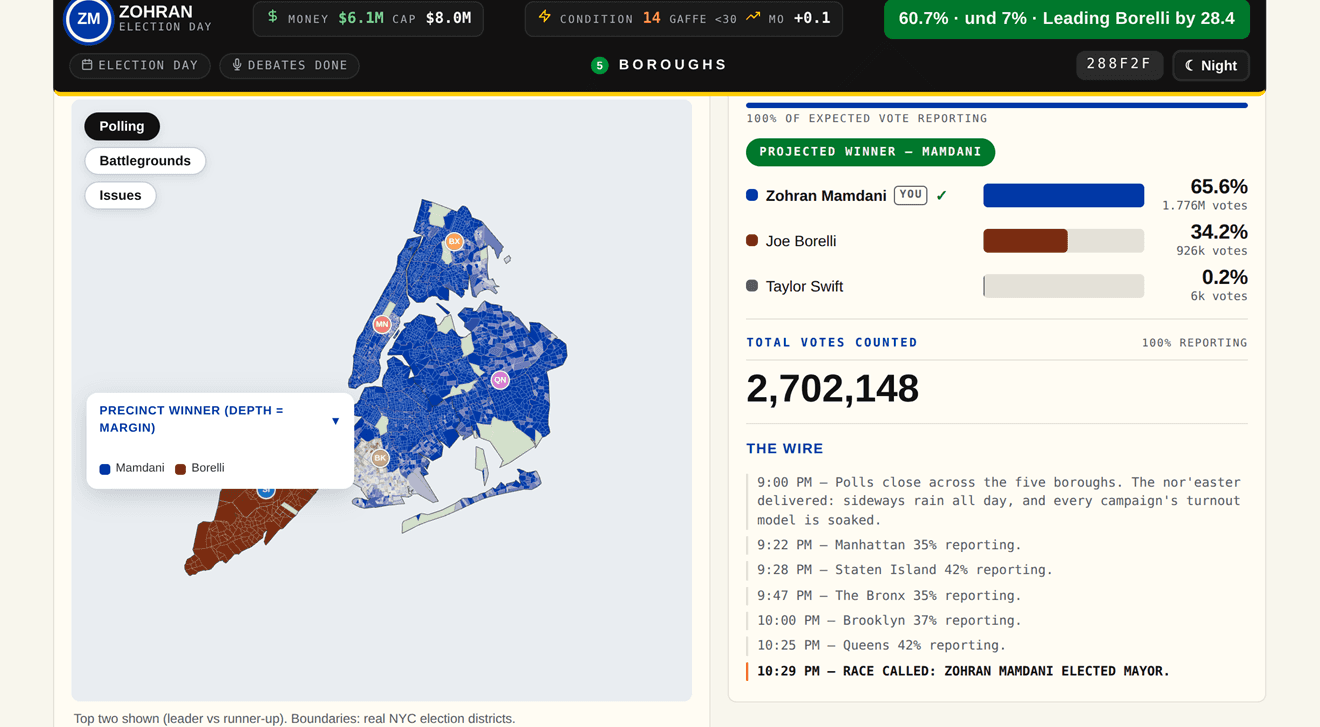Click the 9:00 PM polls close wire entry
The image size is (1320, 727).
[998, 501]
